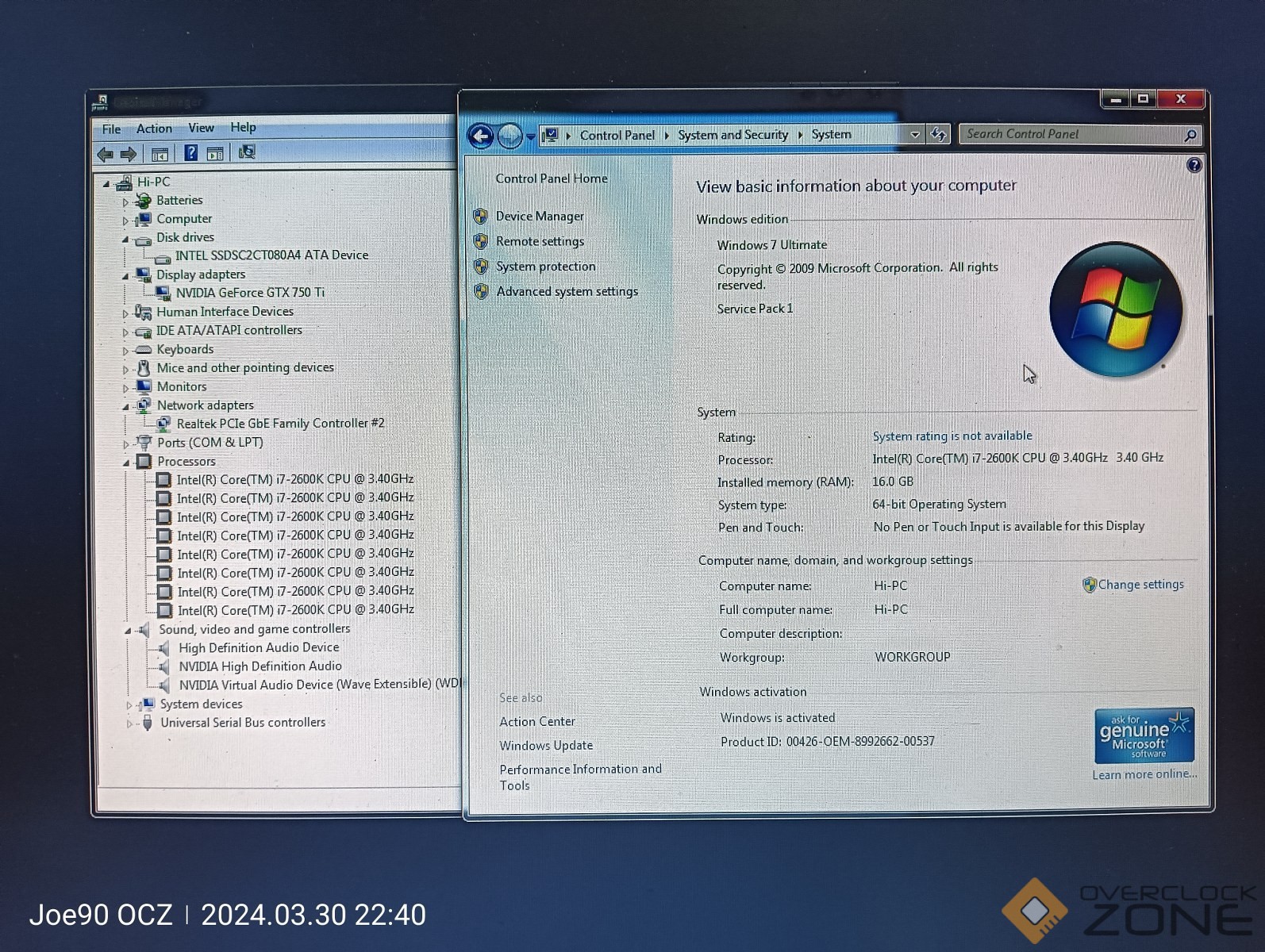Screen dimensions: 1265x952
Task: Collapse the Processors node
Action: (126, 463)
